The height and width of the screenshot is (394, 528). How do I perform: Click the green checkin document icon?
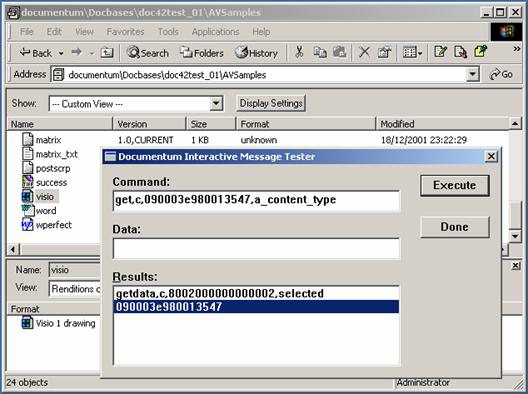click(481, 51)
